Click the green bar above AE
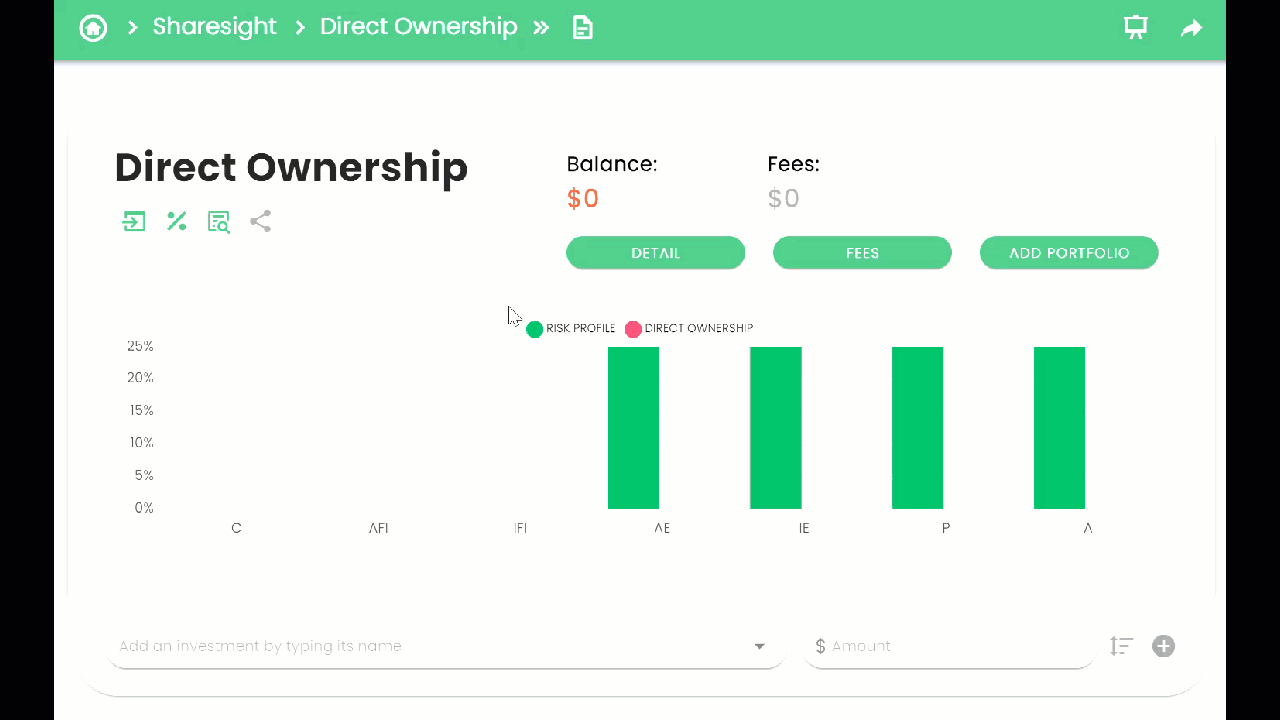Screen dimensions: 1280x720 [x=633, y=428]
